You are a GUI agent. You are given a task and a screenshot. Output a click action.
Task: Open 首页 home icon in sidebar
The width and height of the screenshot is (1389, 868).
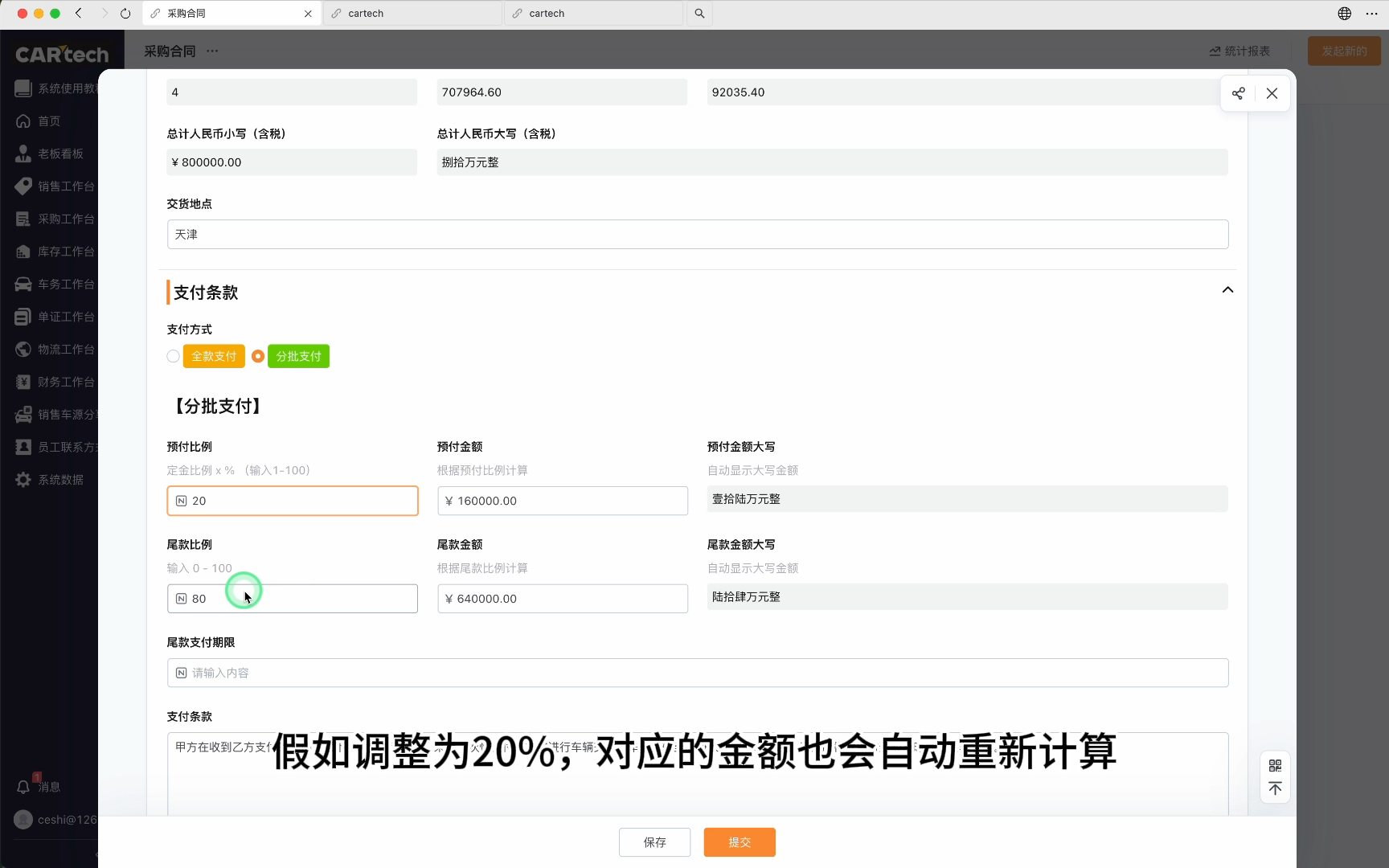(x=23, y=121)
